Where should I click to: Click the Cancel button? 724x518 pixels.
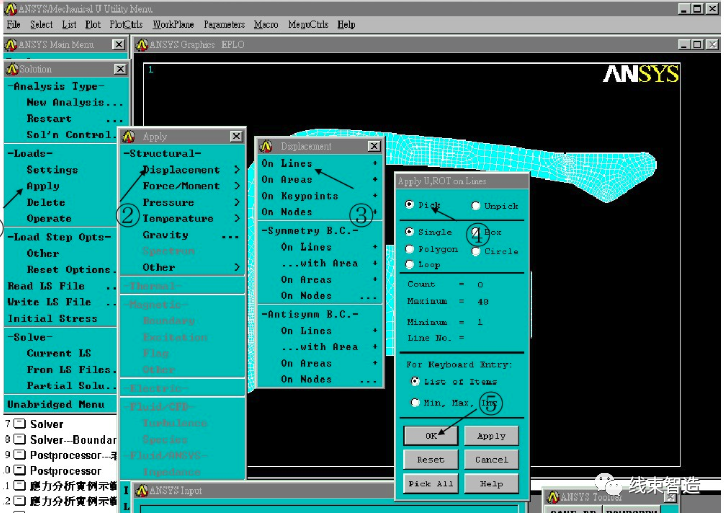tap(491, 459)
